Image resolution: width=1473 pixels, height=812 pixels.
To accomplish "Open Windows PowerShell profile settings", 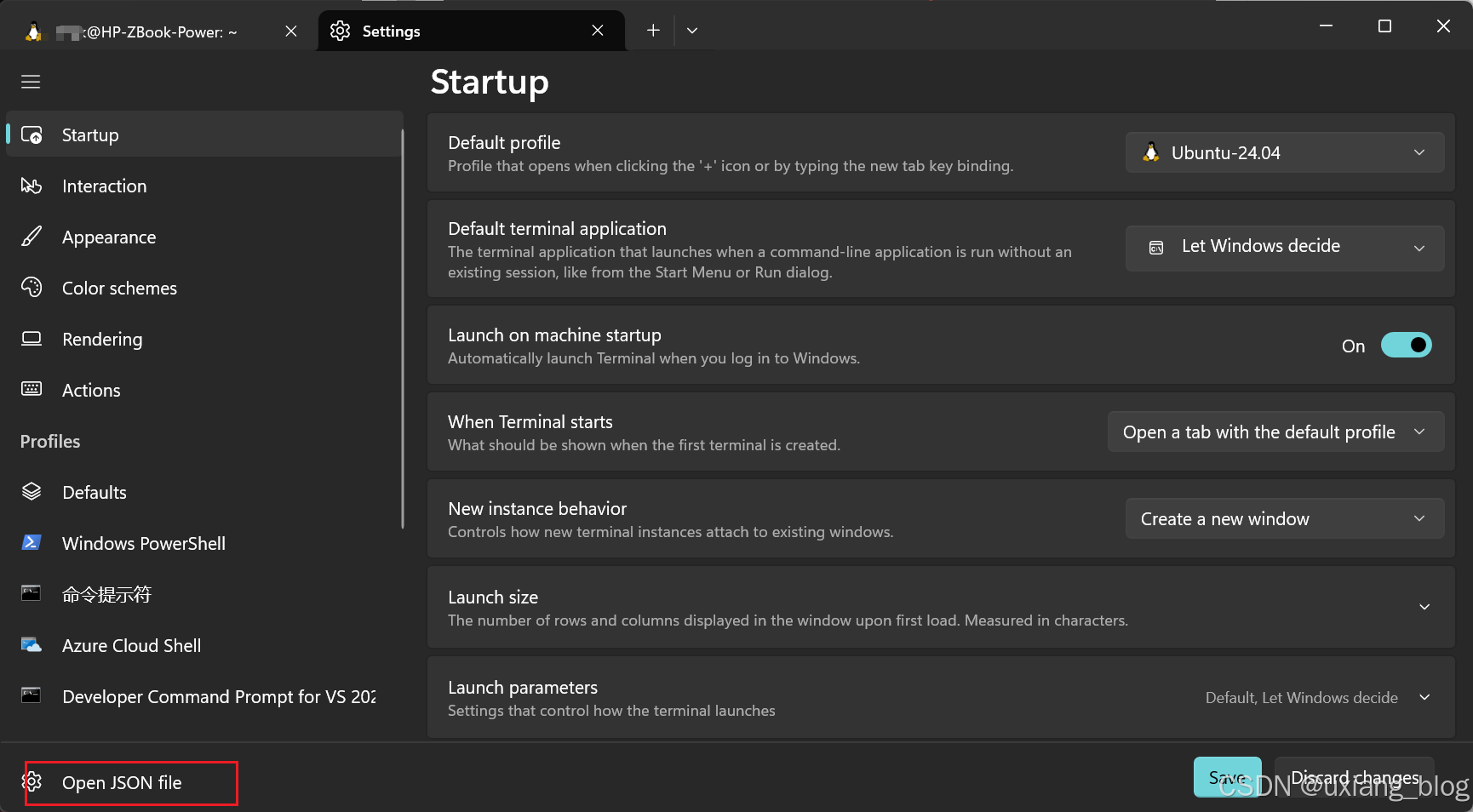I will pos(204,543).
